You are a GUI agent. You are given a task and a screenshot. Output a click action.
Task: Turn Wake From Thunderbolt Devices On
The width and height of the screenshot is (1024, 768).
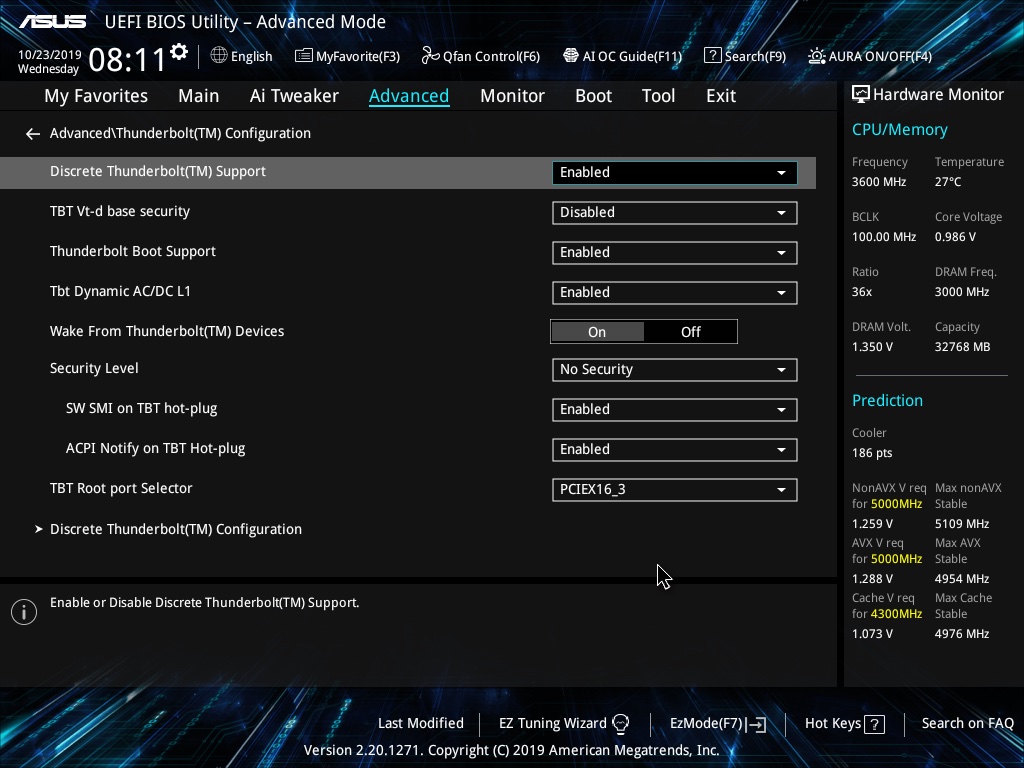(x=597, y=332)
